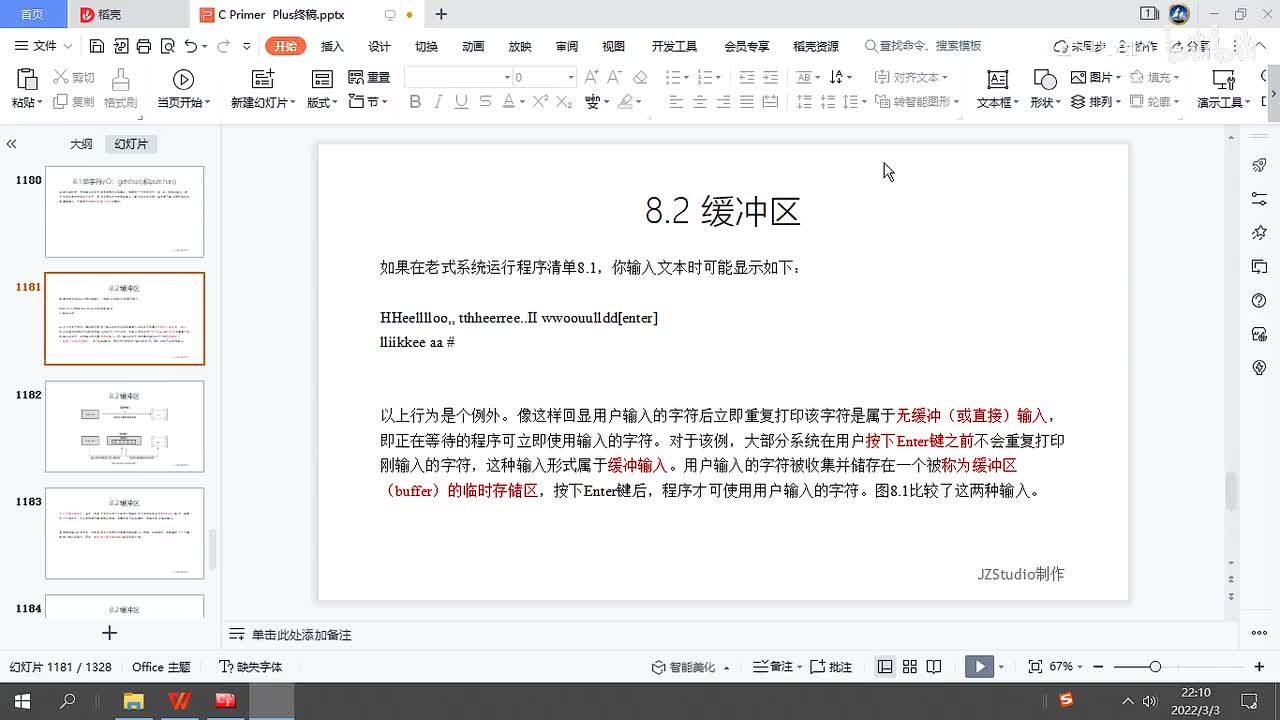Start the slideshow with status bar play button

(x=979, y=667)
